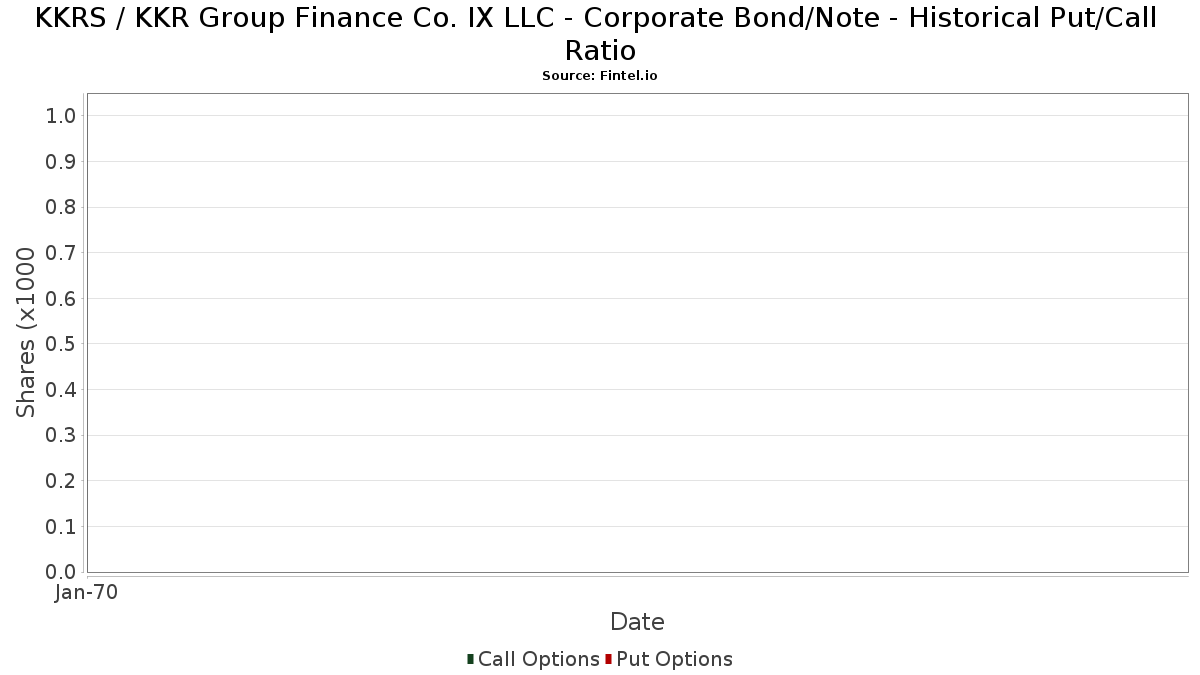
Task: Click the 0.8 y-axis tick label
Action: coord(61,207)
